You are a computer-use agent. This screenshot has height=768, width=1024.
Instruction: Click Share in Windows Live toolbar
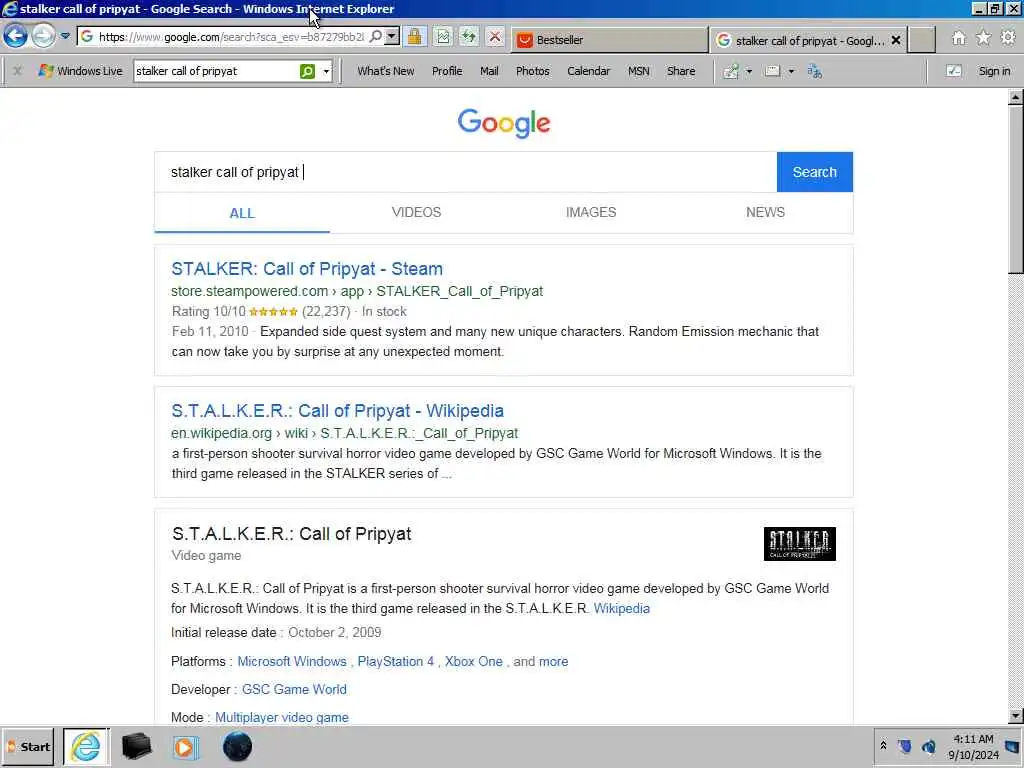pyautogui.click(x=680, y=71)
